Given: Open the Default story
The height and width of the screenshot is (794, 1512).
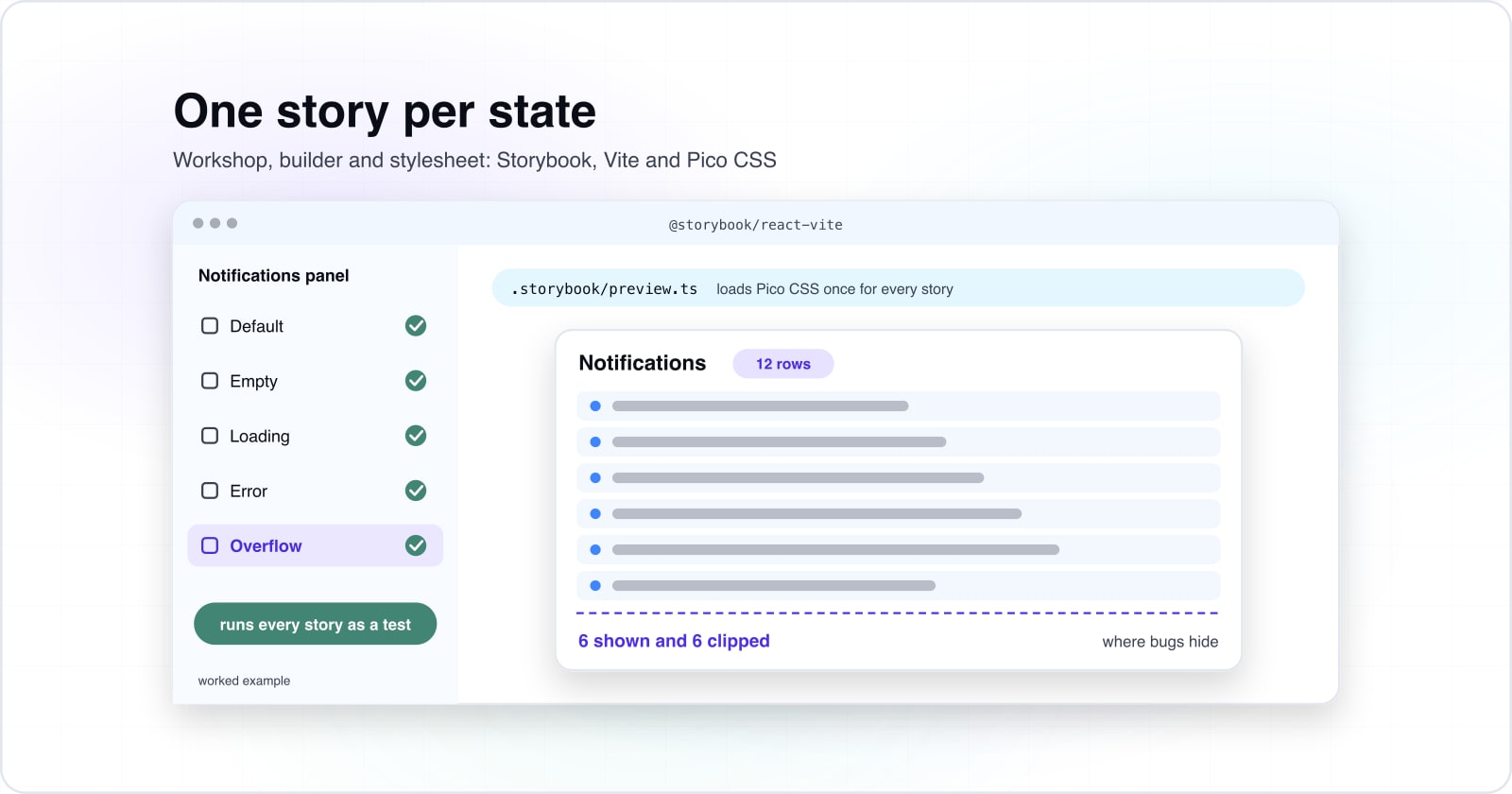Looking at the screenshot, I should pyautogui.click(x=256, y=326).
